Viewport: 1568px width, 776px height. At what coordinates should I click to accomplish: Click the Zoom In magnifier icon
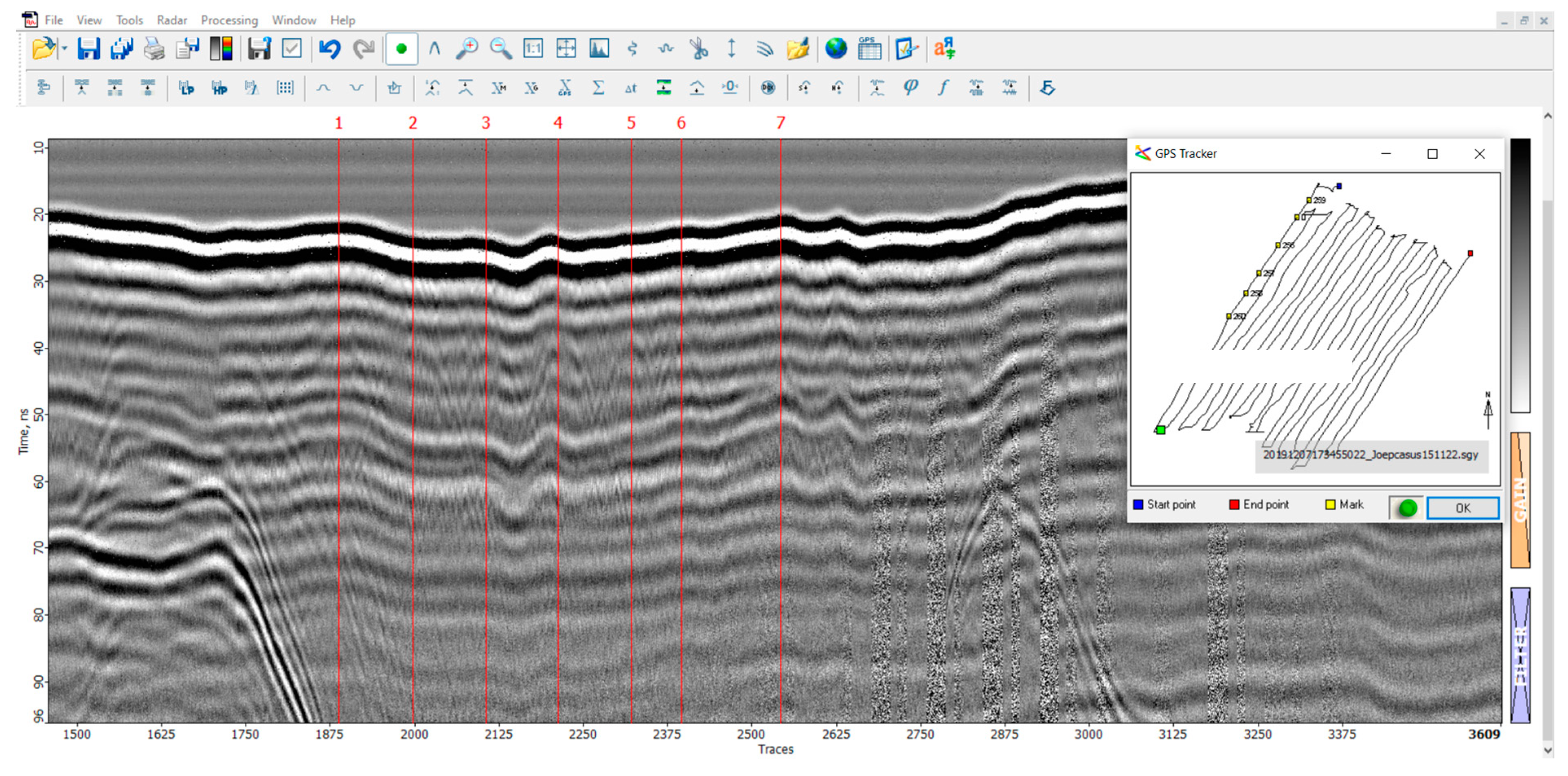point(467,49)
